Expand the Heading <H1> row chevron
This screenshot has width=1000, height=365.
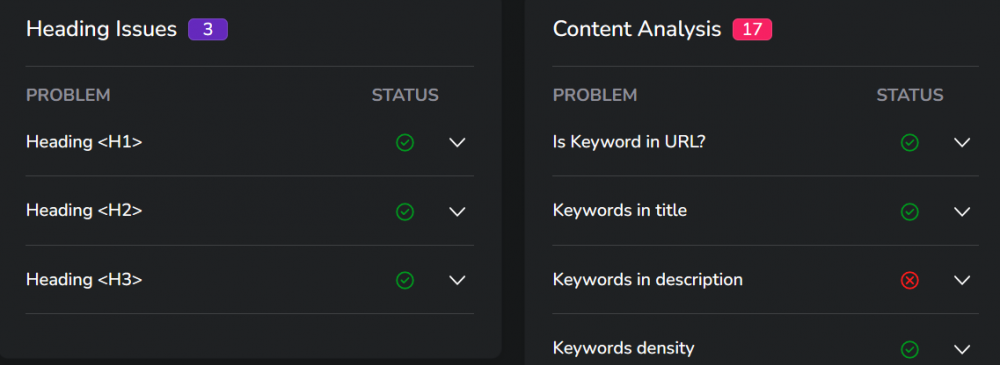(x=457, y=142)
